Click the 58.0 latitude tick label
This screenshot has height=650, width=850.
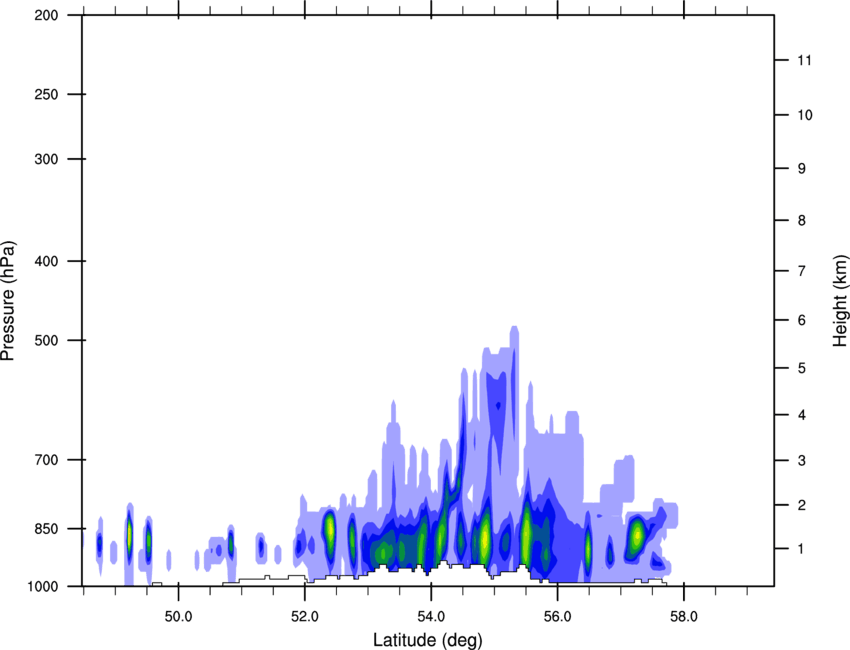(684, 617)
